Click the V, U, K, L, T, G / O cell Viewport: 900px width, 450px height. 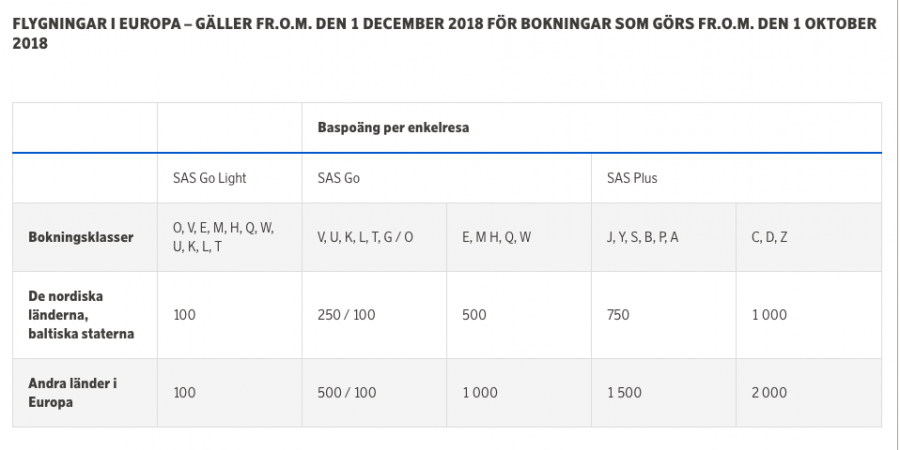(365, 237)
